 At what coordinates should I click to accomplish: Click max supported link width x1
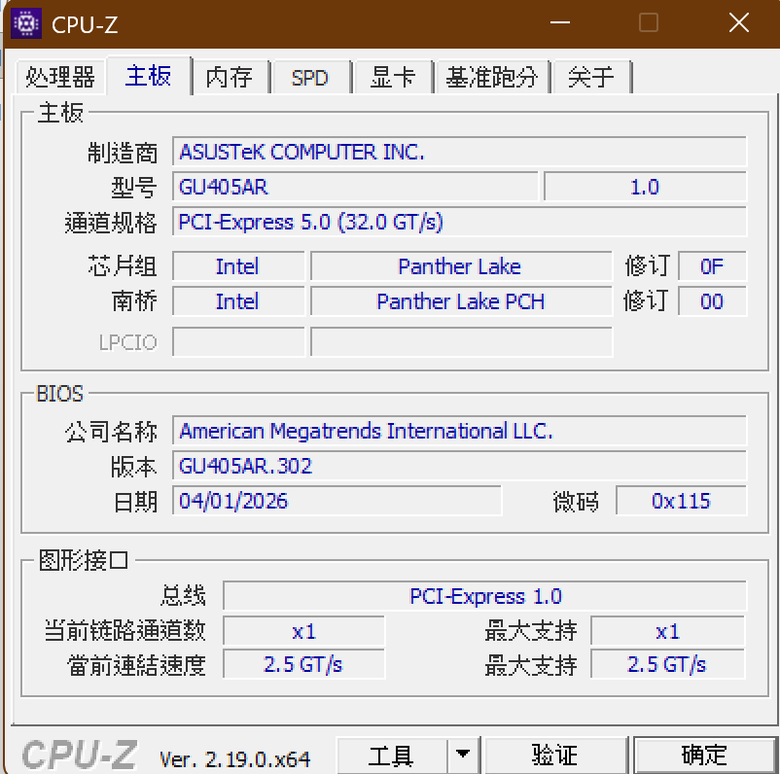click(668, 631)
